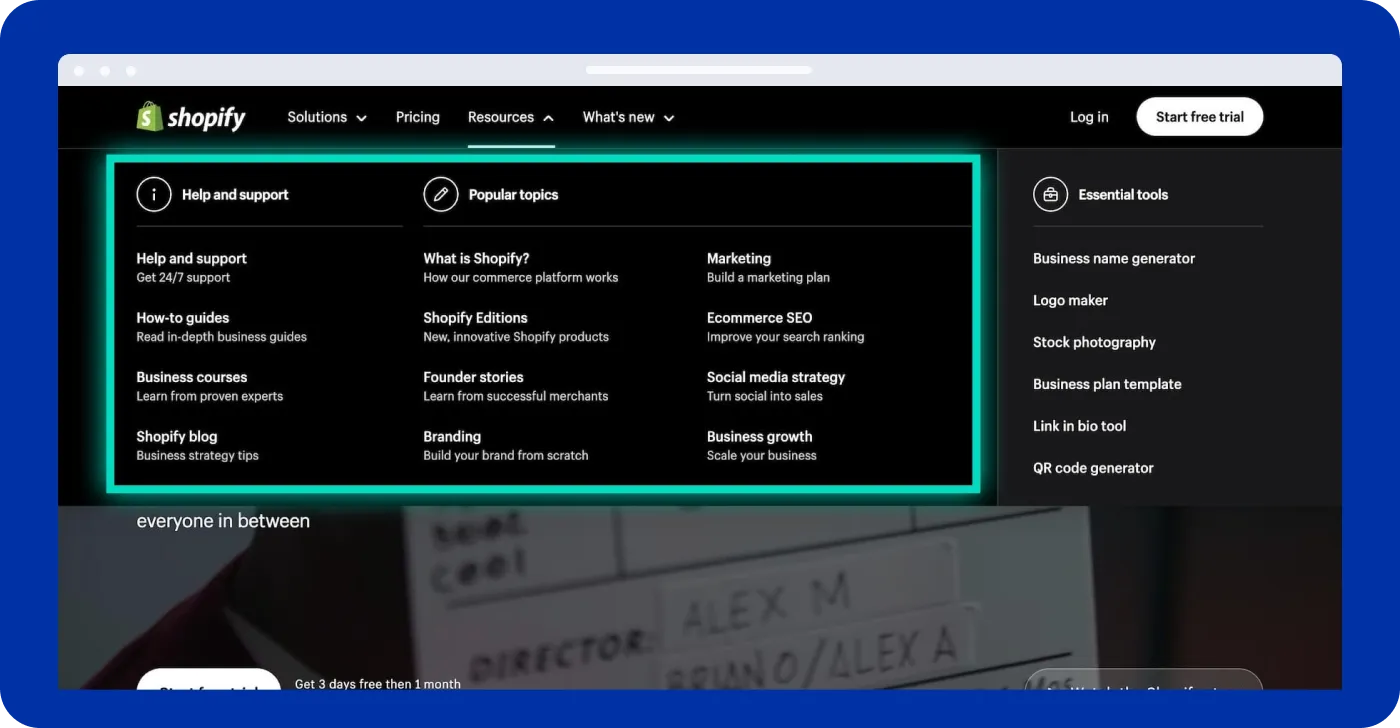Open How-to guides link

(183, 318)
